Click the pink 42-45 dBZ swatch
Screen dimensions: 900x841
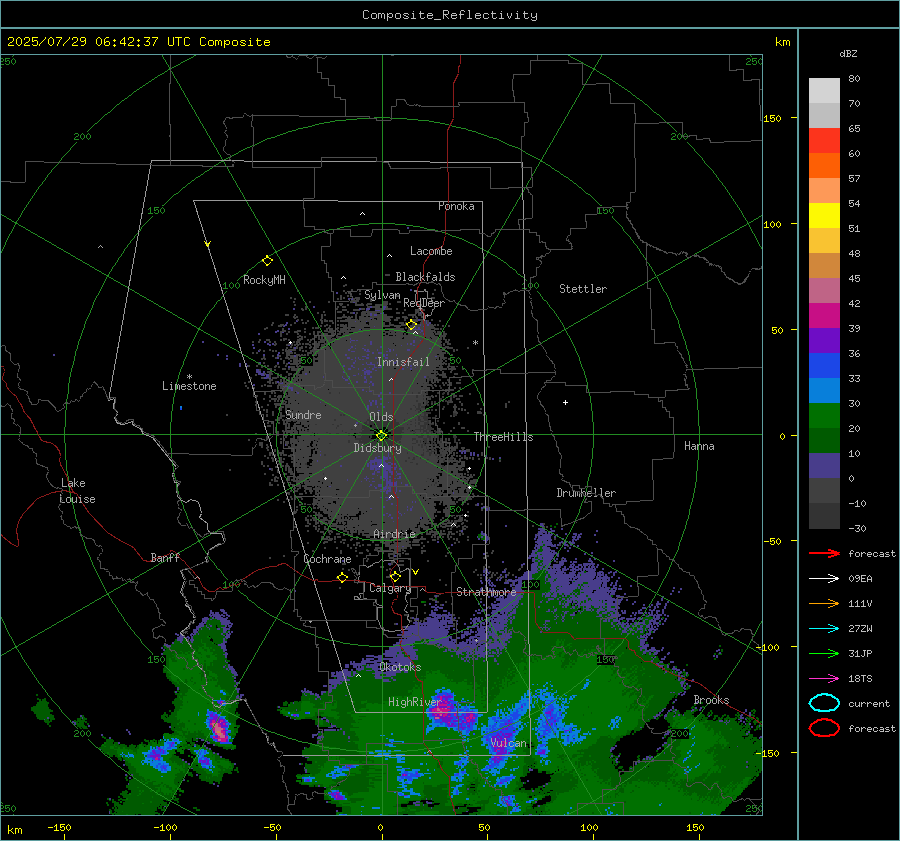pyautogui.click(x=824, y=291)
